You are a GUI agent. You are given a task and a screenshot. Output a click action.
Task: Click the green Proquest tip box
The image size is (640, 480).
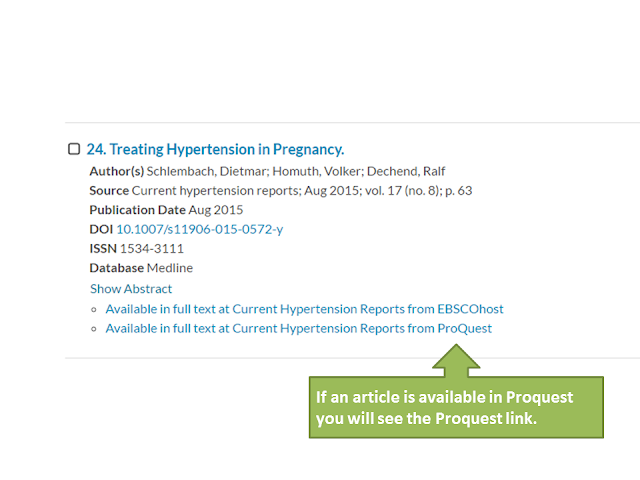[x=456, y=407]
